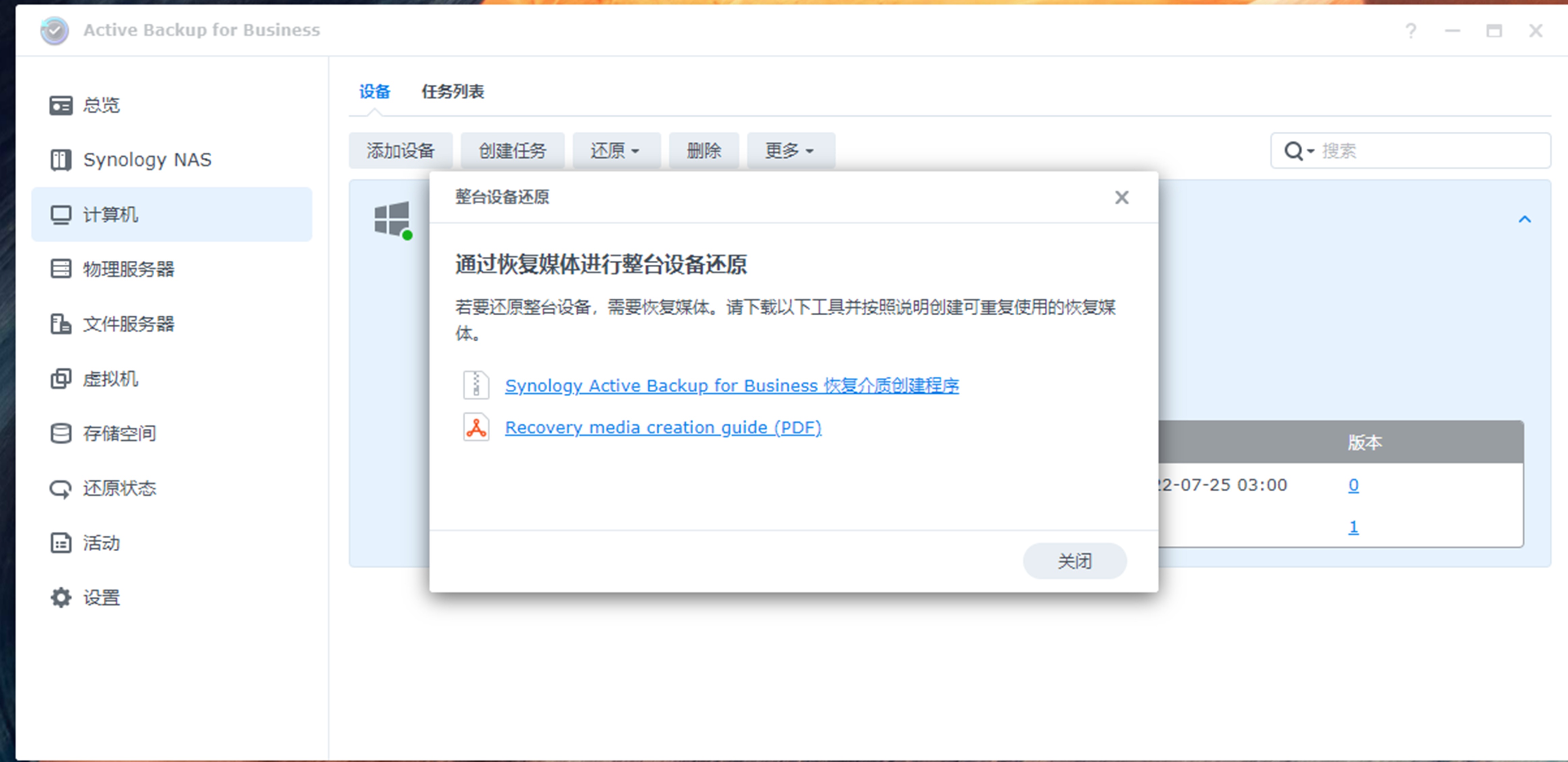Open the Recovery media creation guide PDF

(x=663, y=427)
